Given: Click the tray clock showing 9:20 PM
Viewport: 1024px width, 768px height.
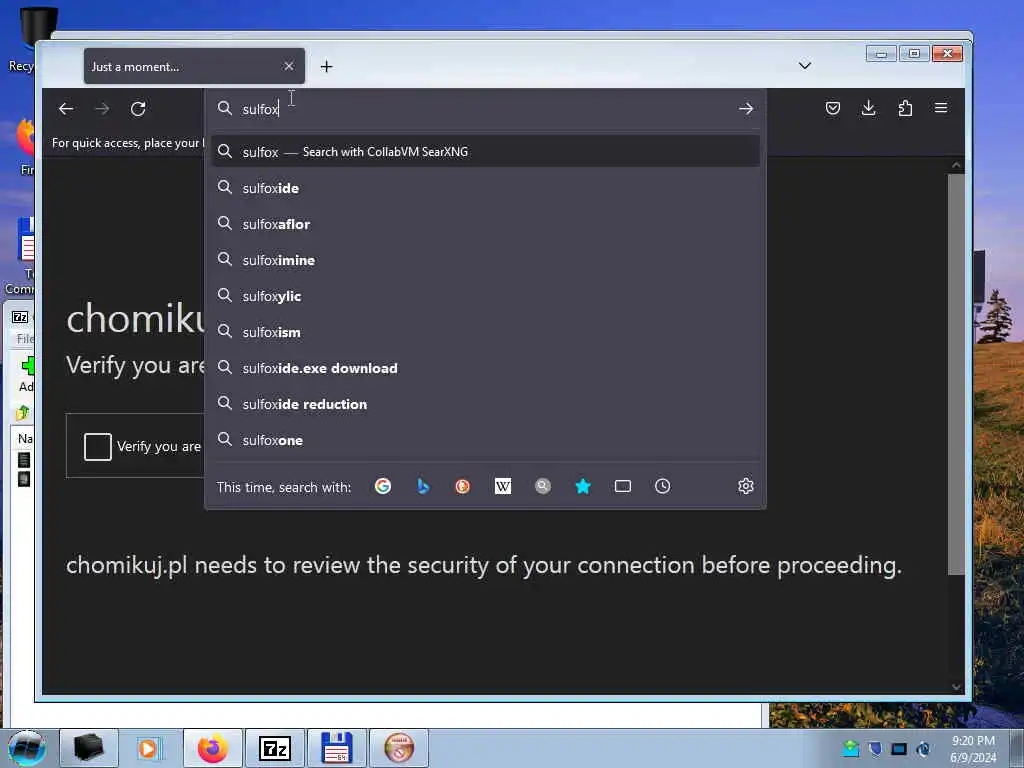Looking at the screenshot, I should coord(973,749).
